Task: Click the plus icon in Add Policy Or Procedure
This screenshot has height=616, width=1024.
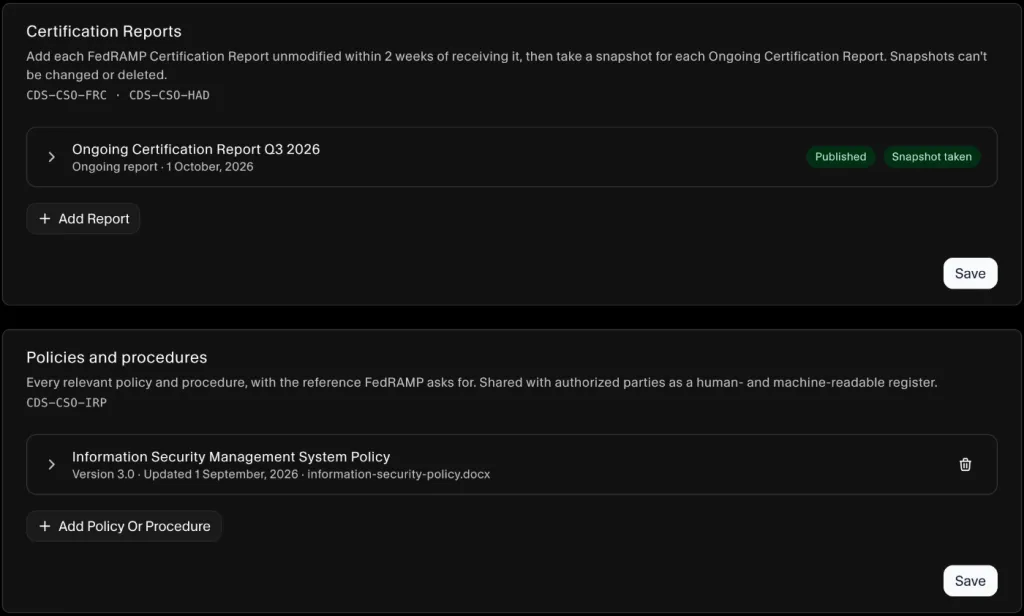Action: (44, 526)
